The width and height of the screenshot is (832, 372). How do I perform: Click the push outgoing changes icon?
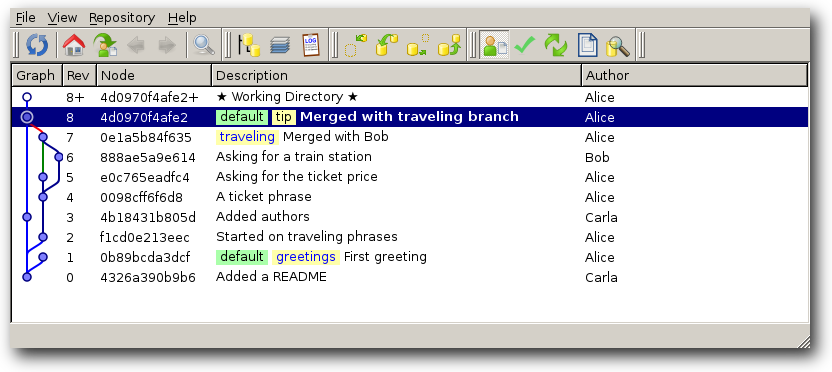[x=449, y=45]
